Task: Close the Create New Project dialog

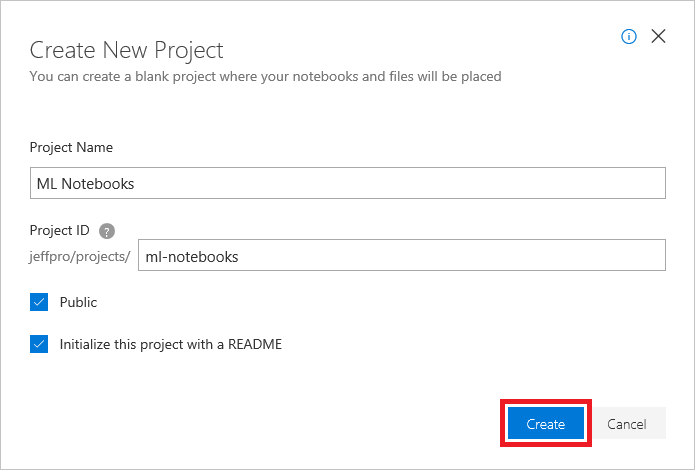Action: (658, 37)
